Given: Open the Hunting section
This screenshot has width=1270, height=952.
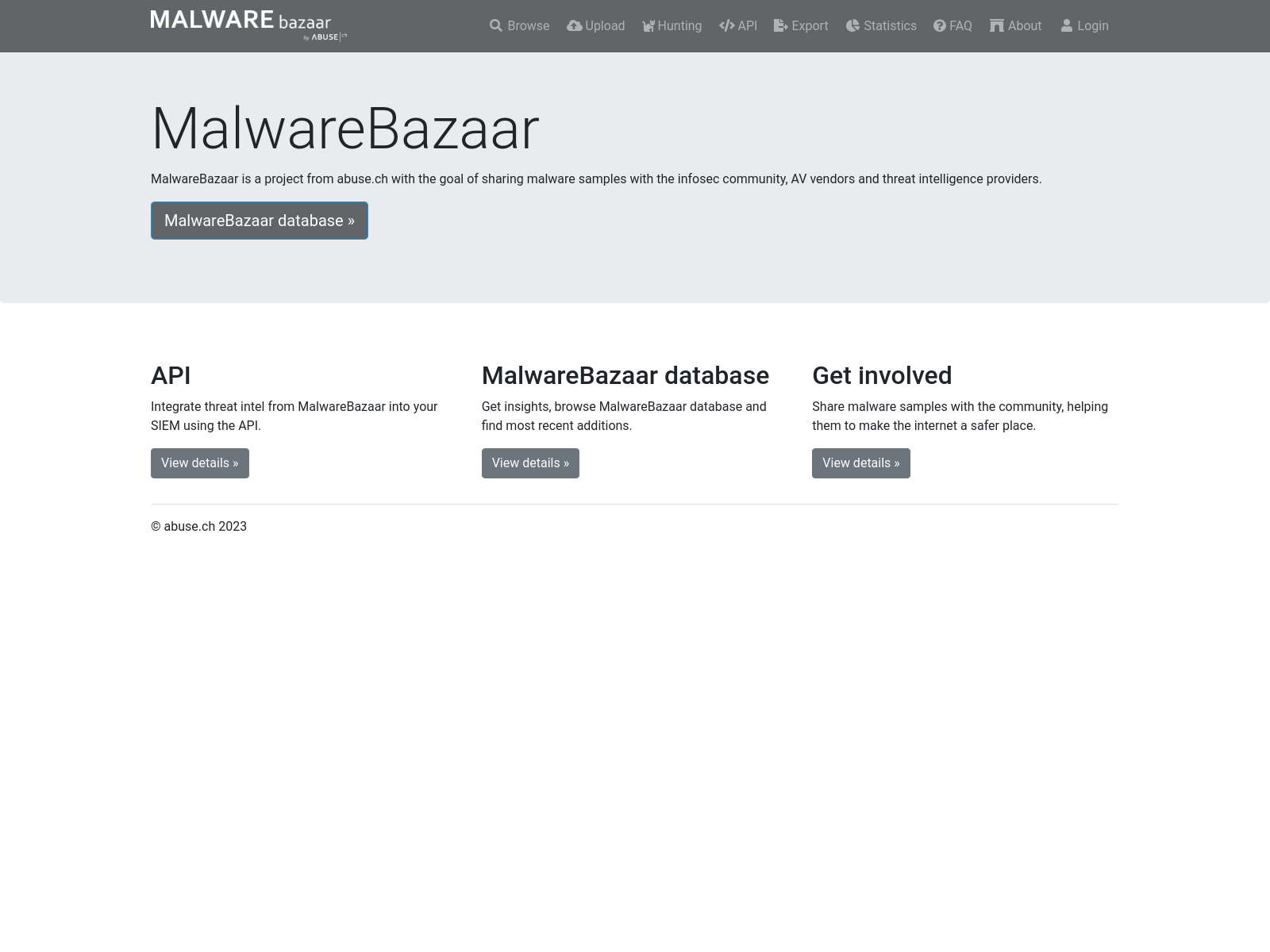Looking at the screenshot, I should 672,26.
